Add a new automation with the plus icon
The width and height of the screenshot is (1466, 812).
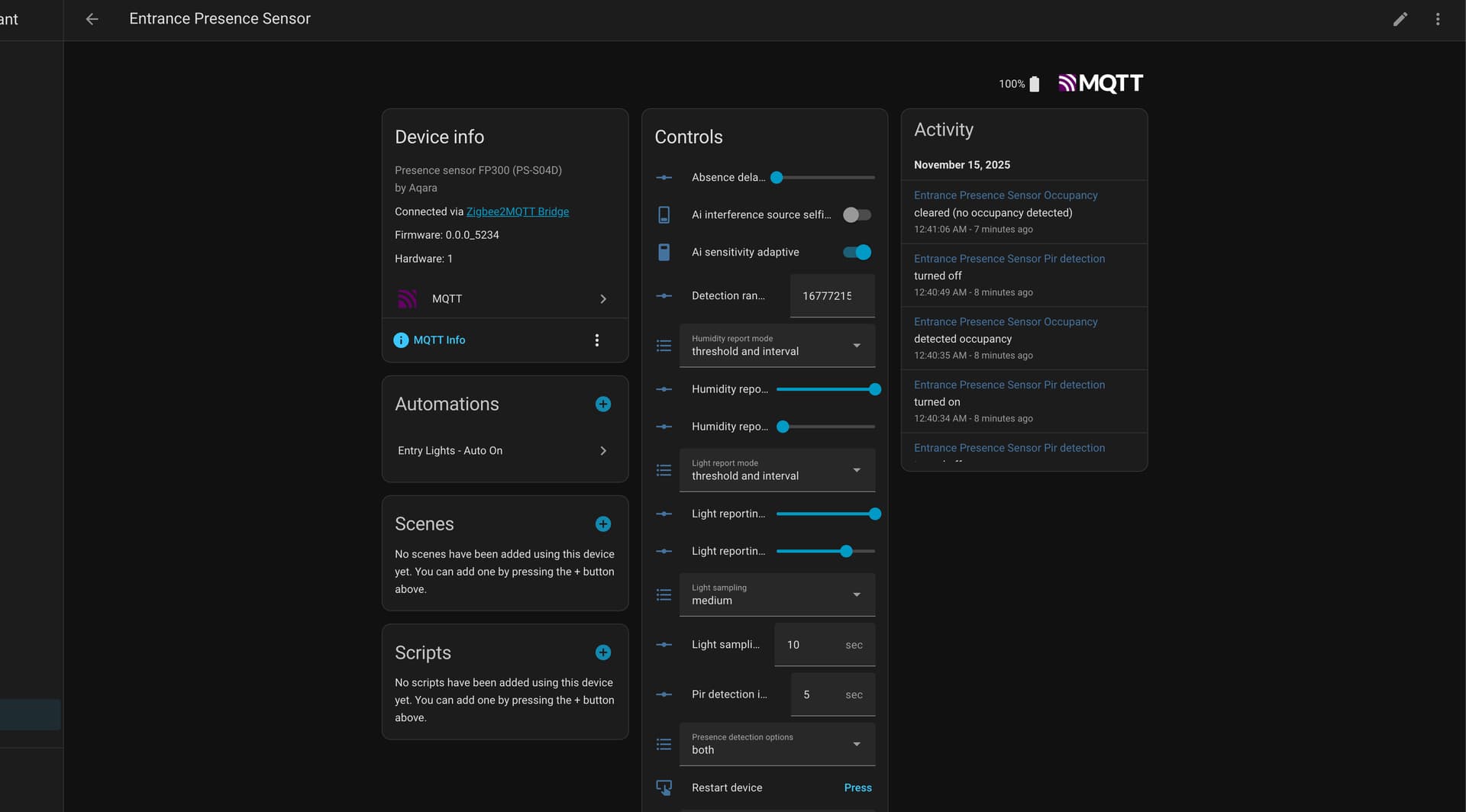point(603,404)
